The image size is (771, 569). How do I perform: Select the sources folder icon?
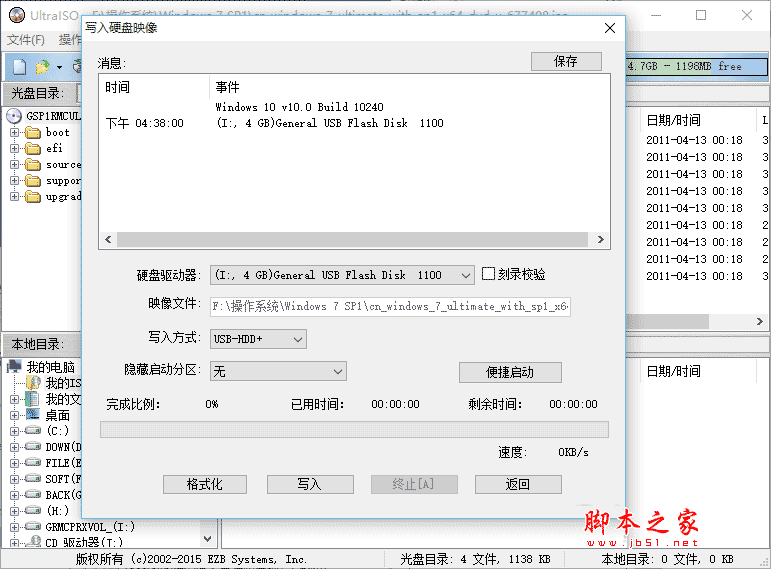33,165
